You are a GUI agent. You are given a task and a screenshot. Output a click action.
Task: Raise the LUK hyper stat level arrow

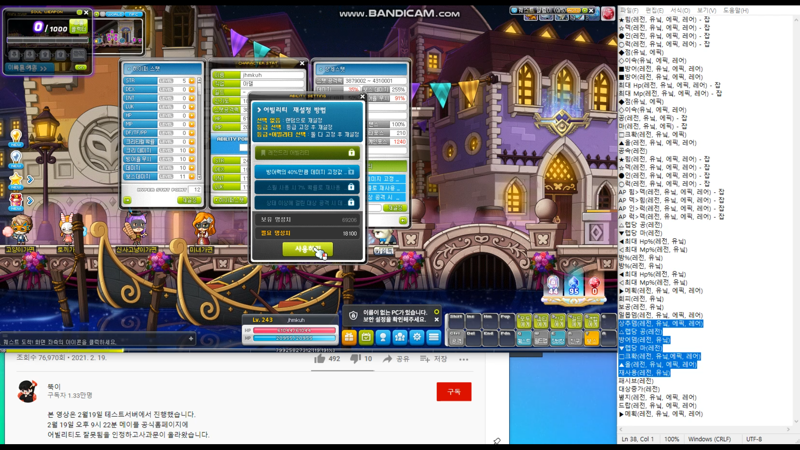pyautogui.click(x=192, y=107)
